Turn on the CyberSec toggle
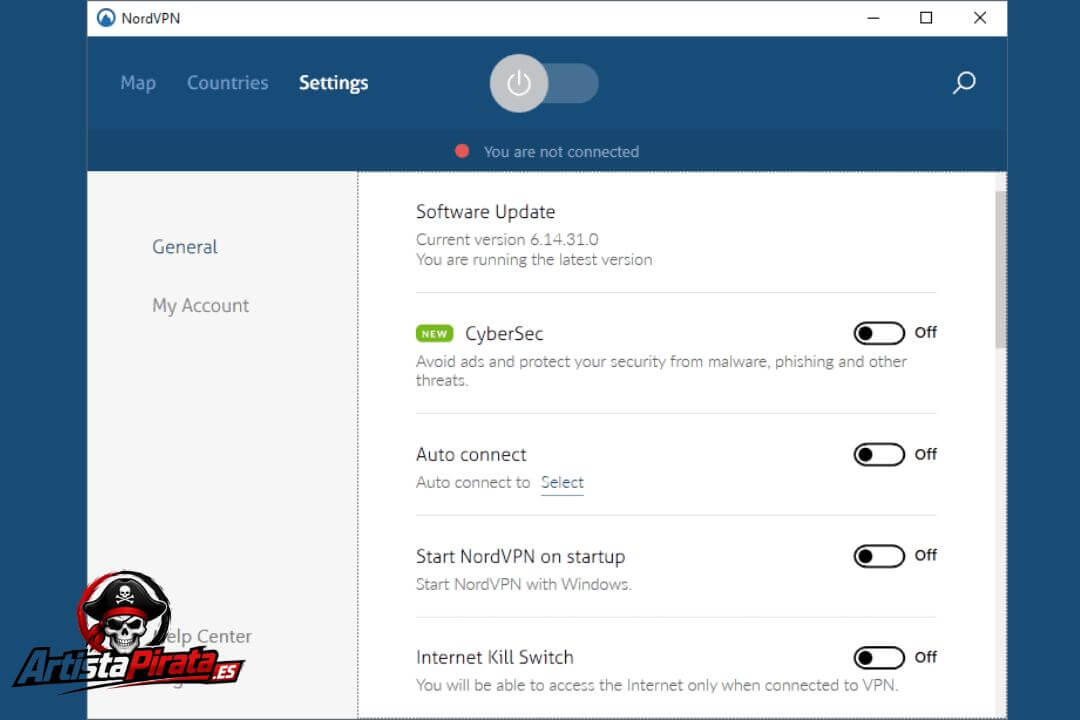Viewport: 1080px width, 720px height. (x=879, y=333)
